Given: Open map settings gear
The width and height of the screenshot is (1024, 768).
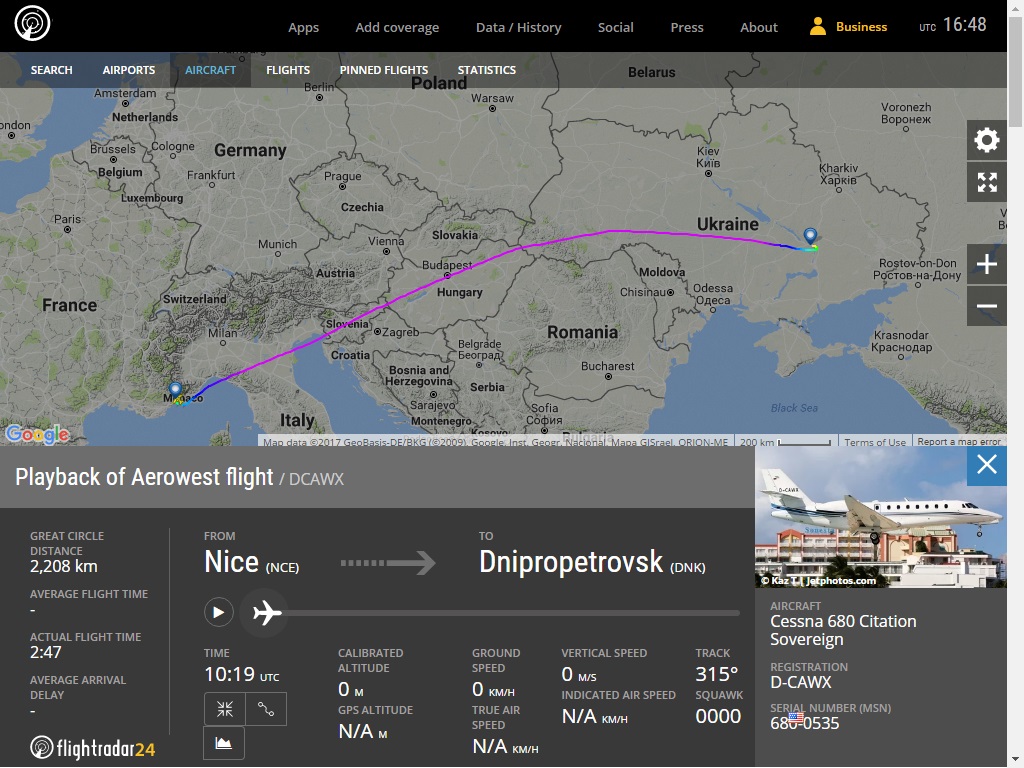Looking at the screenshot, I should click(986, 140).
